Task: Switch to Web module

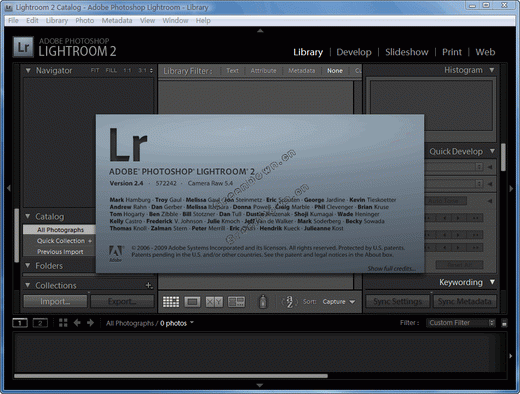Action: pos(485,52)
